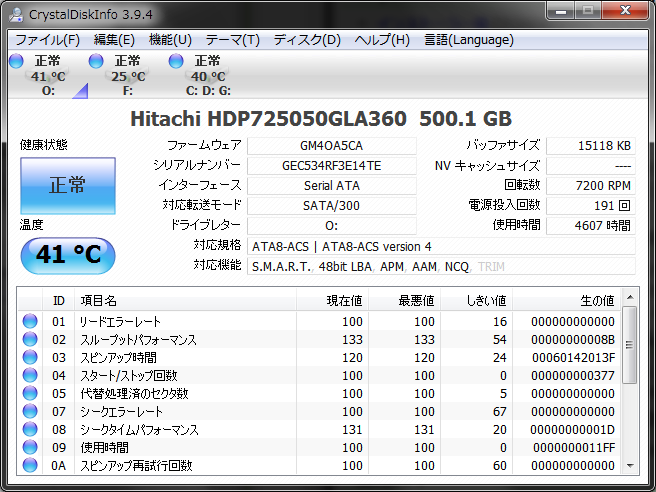Click the SMART list scrollbar thumb
Screen dimensions: 656x492
[630, 345]
